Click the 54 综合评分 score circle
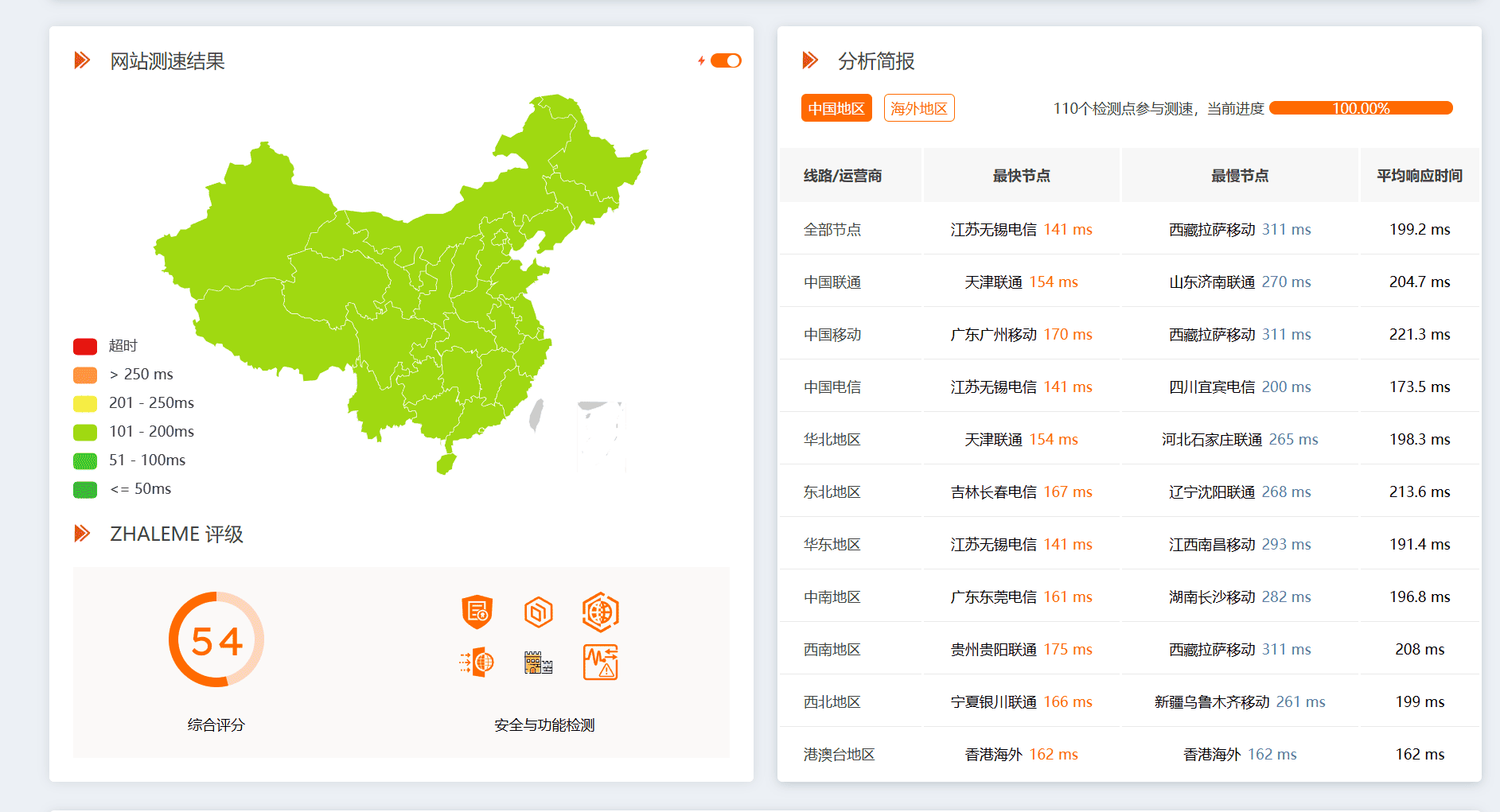The height and width of the screenshot is (812, 1500). pos(216,640)
